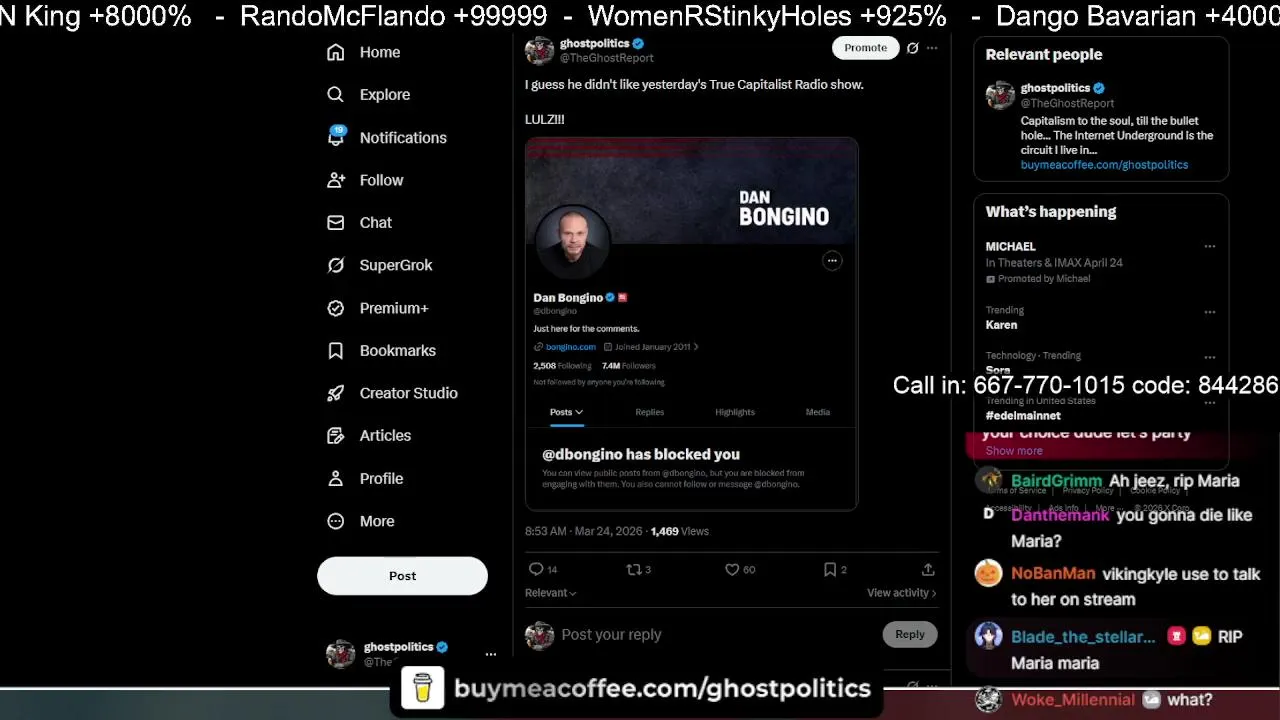The height and width of the screenshot is (720, 1280).
Task: Click NoBanMan username in chat overlay
Action: (x=1053, y=574)
